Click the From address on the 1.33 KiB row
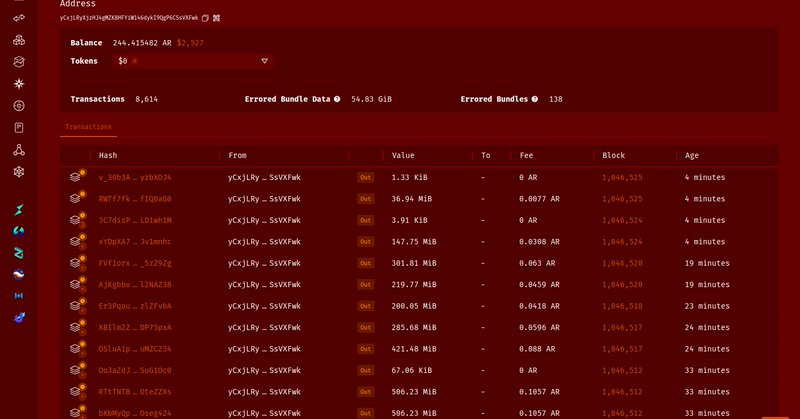The image size is (800, 419). pyautogui.click(x=264, y=178)
